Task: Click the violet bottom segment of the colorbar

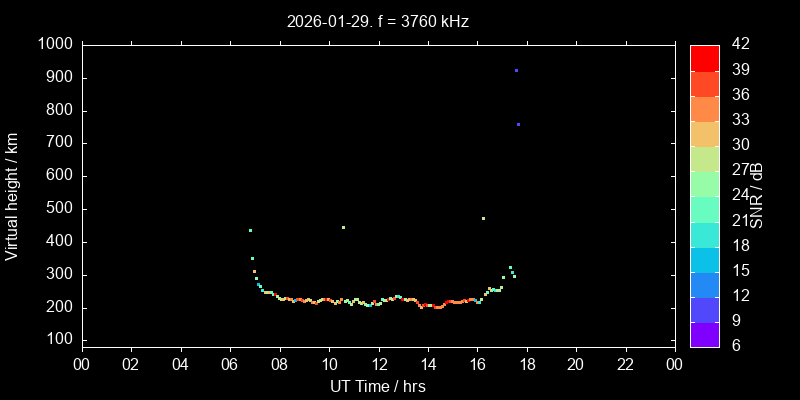Action: point(705,334)
